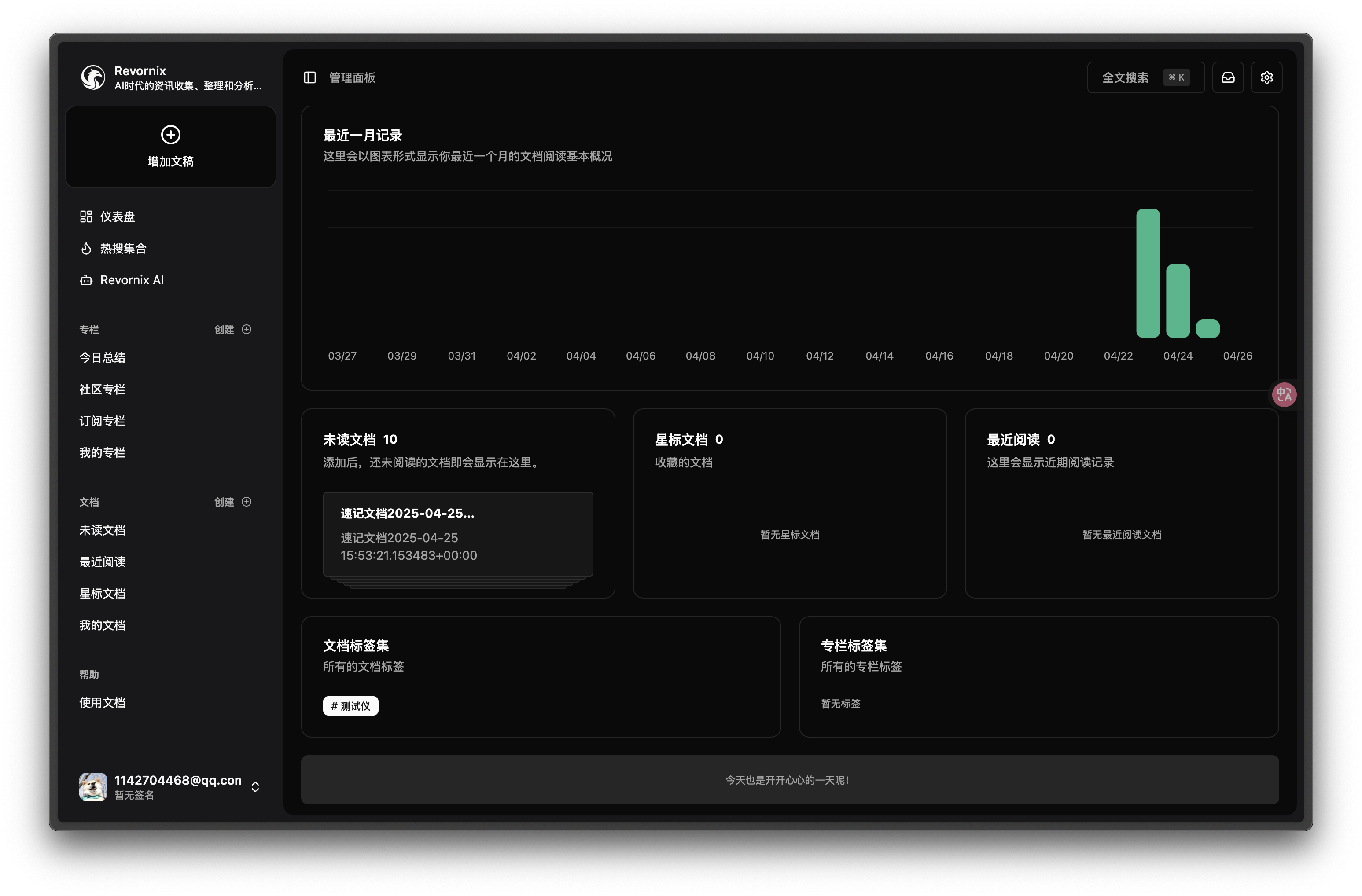Click the 03/27 axis label
Viewport: 1362px width, 896px height.
342,355
